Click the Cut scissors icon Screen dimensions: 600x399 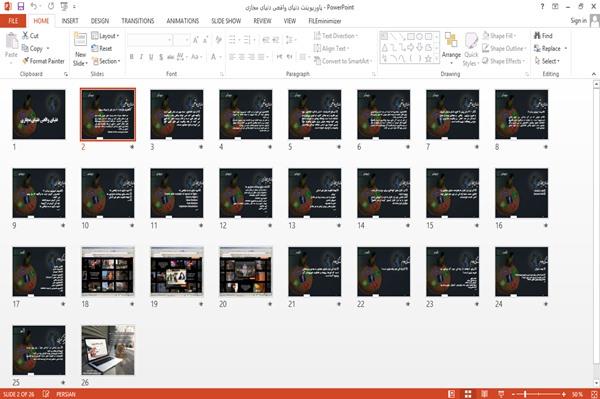click(x=25, y=36)
